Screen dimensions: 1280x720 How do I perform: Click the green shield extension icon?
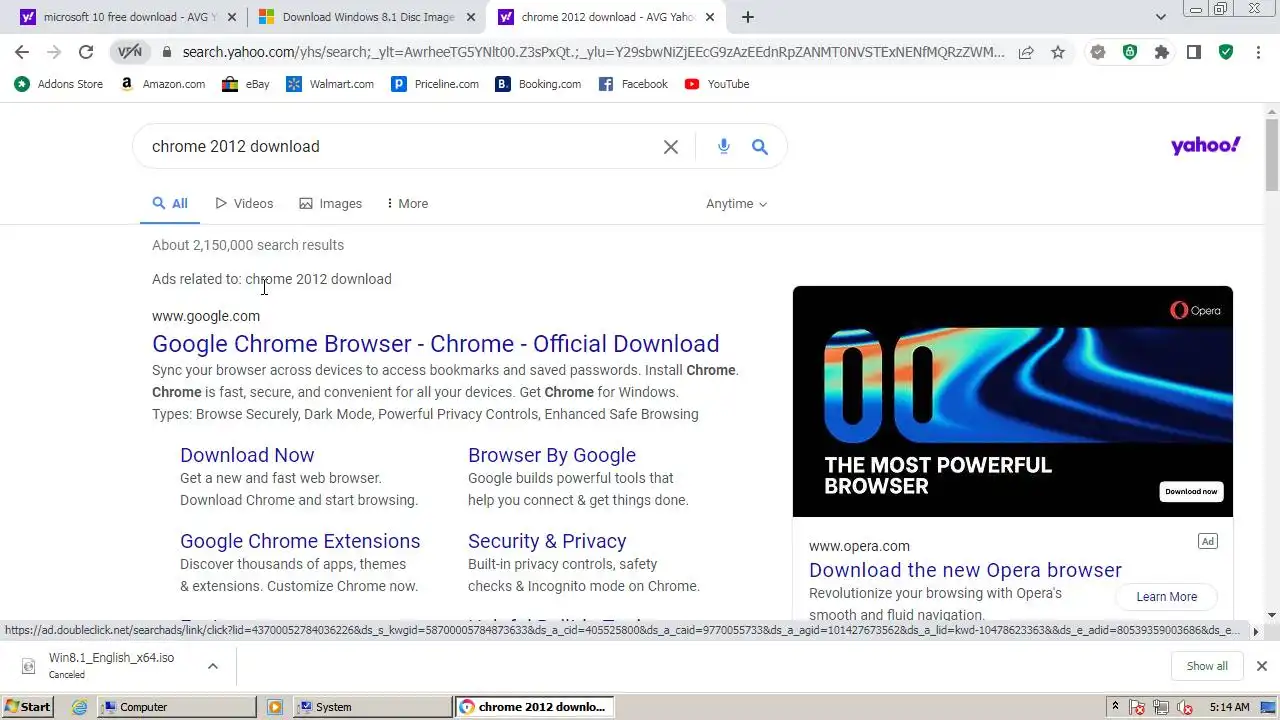[1130, 52]
